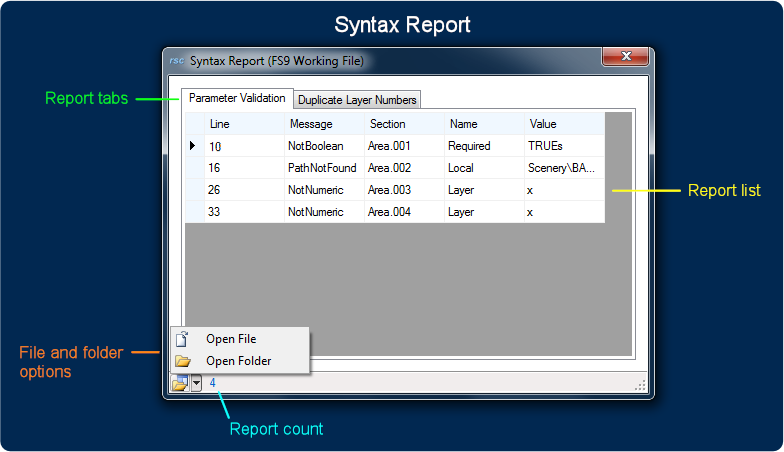Select the PathNotFound message cell
Viewport: 784px width, 452px height.
pos(324,168)
